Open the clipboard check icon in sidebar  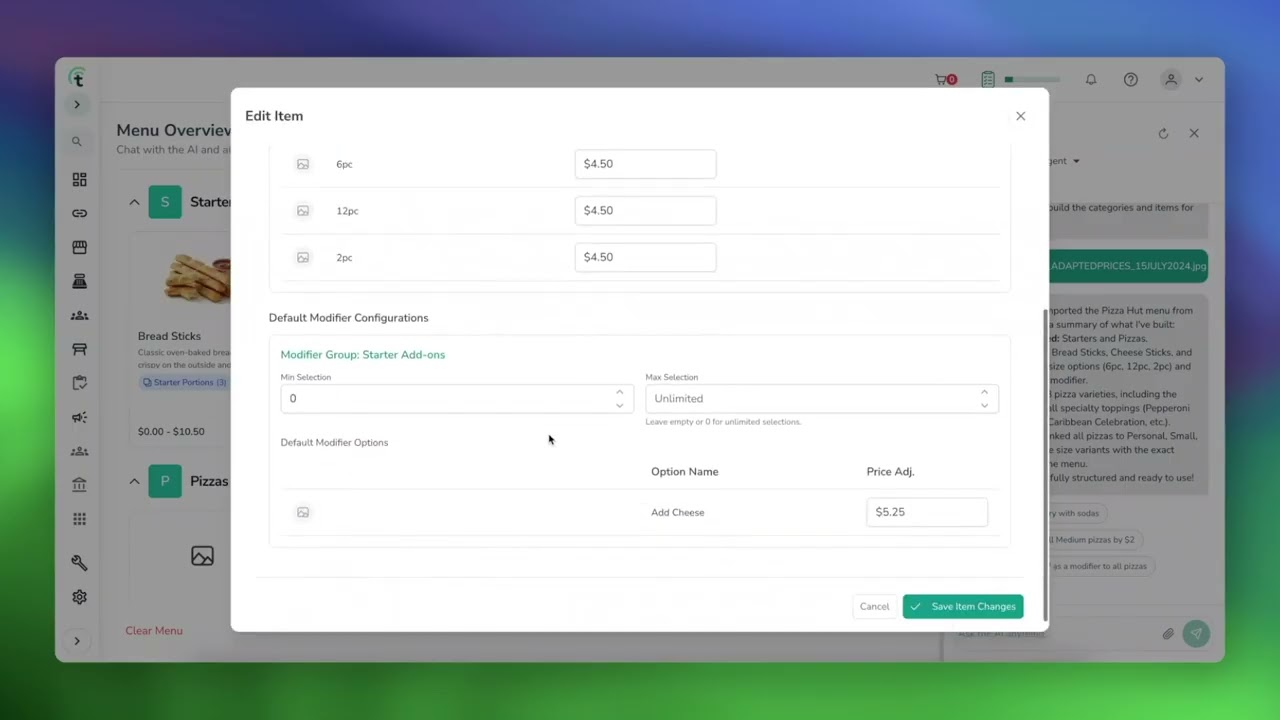click(x=79, y=383)
